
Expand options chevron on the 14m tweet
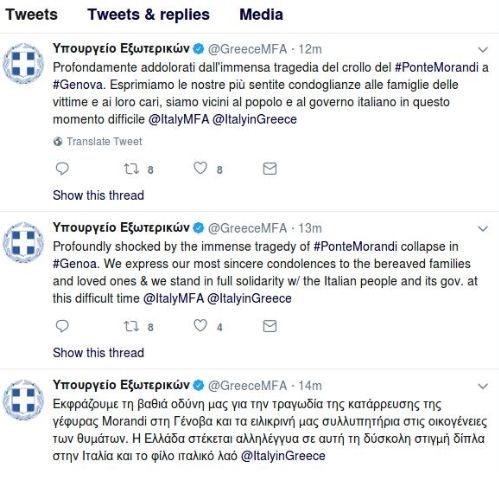click(x=483, y=386)
